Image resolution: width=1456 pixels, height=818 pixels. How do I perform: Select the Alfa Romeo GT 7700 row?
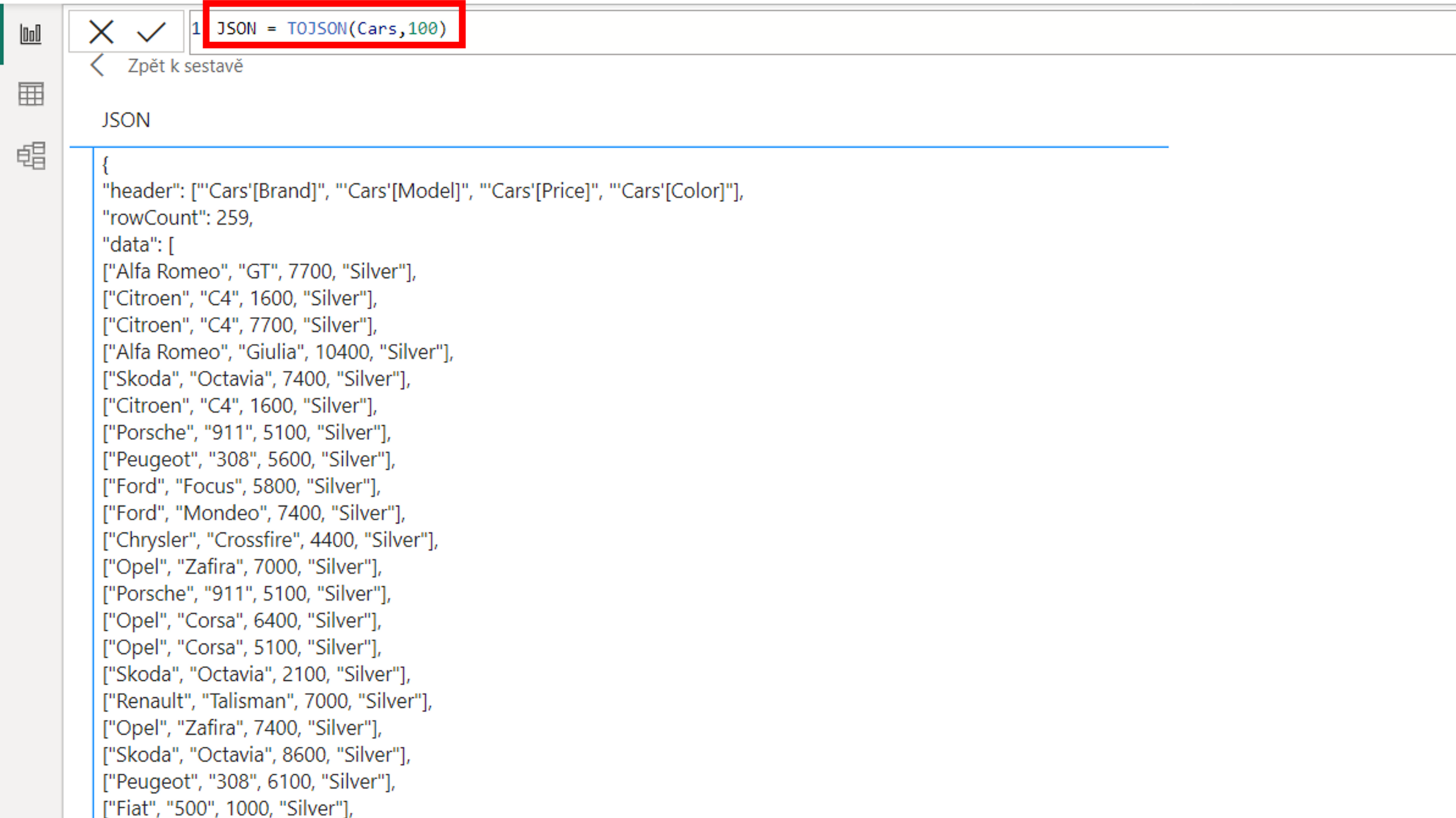click(259, 271)
